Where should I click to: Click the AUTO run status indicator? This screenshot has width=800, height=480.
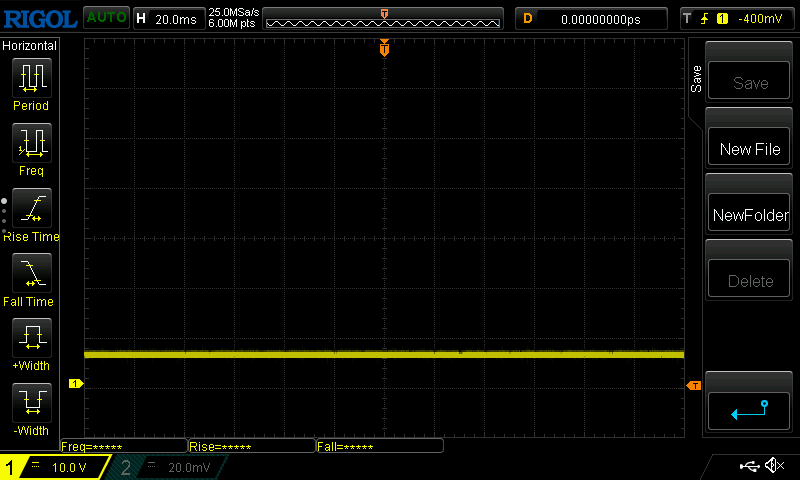click(x=106, y=17)
